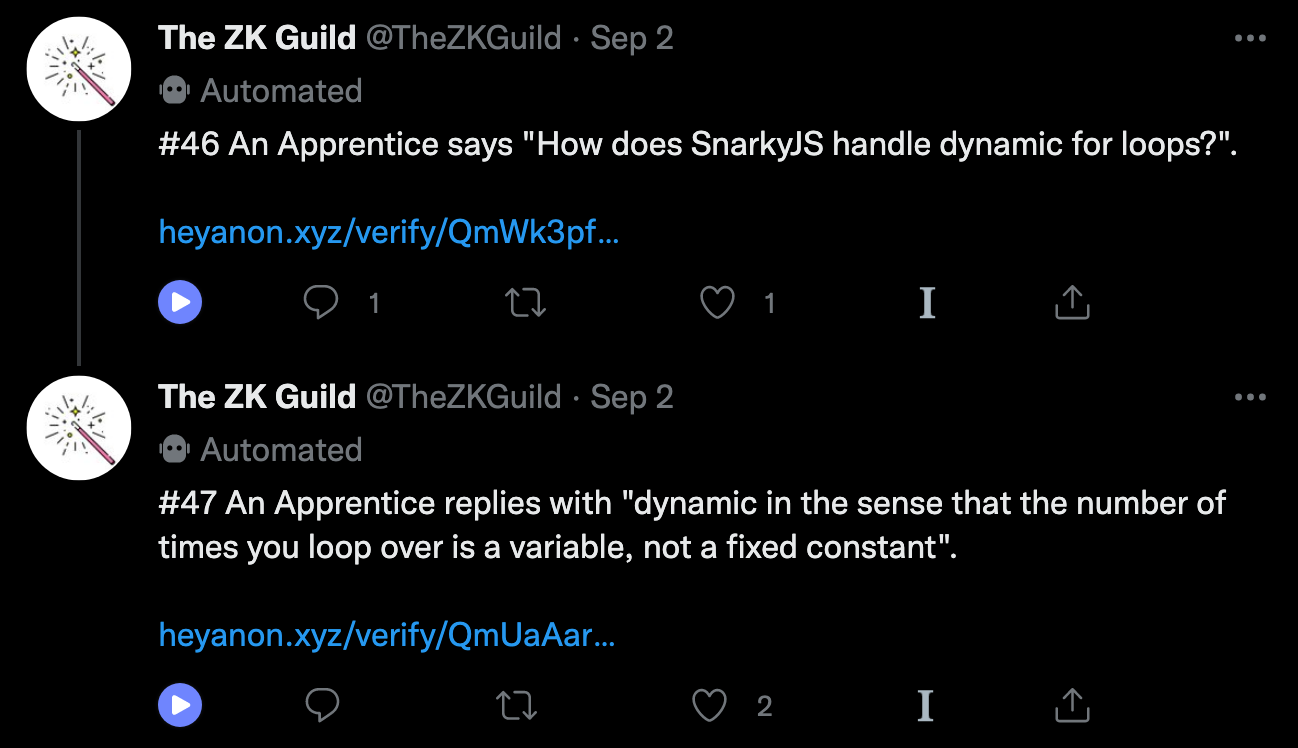The height and width of the screenshot is (748, 1298).
Task: Share the #47 tweet
Action: click(1071, 705)
